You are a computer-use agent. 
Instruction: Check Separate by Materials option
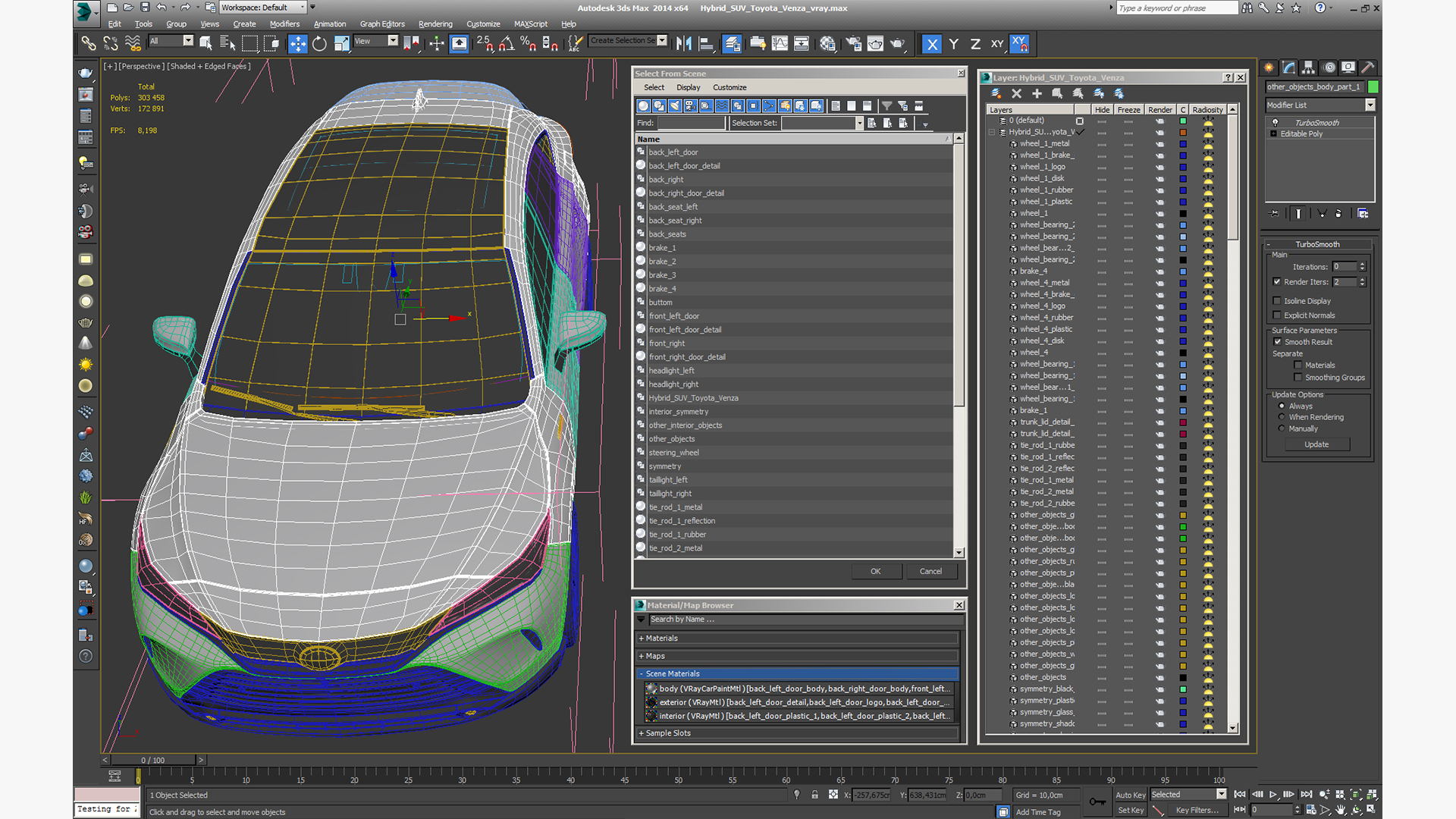tap(1298, 366)
